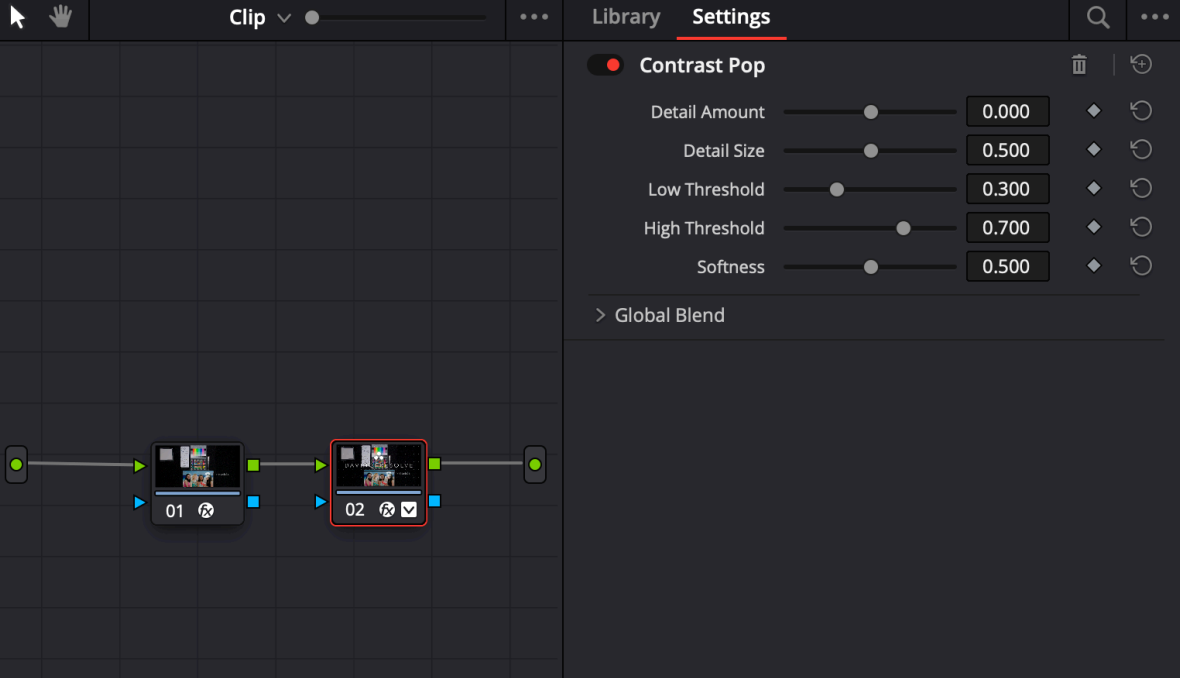
Task: Expand the Global Blend section
Action: [x=601, y=315]
